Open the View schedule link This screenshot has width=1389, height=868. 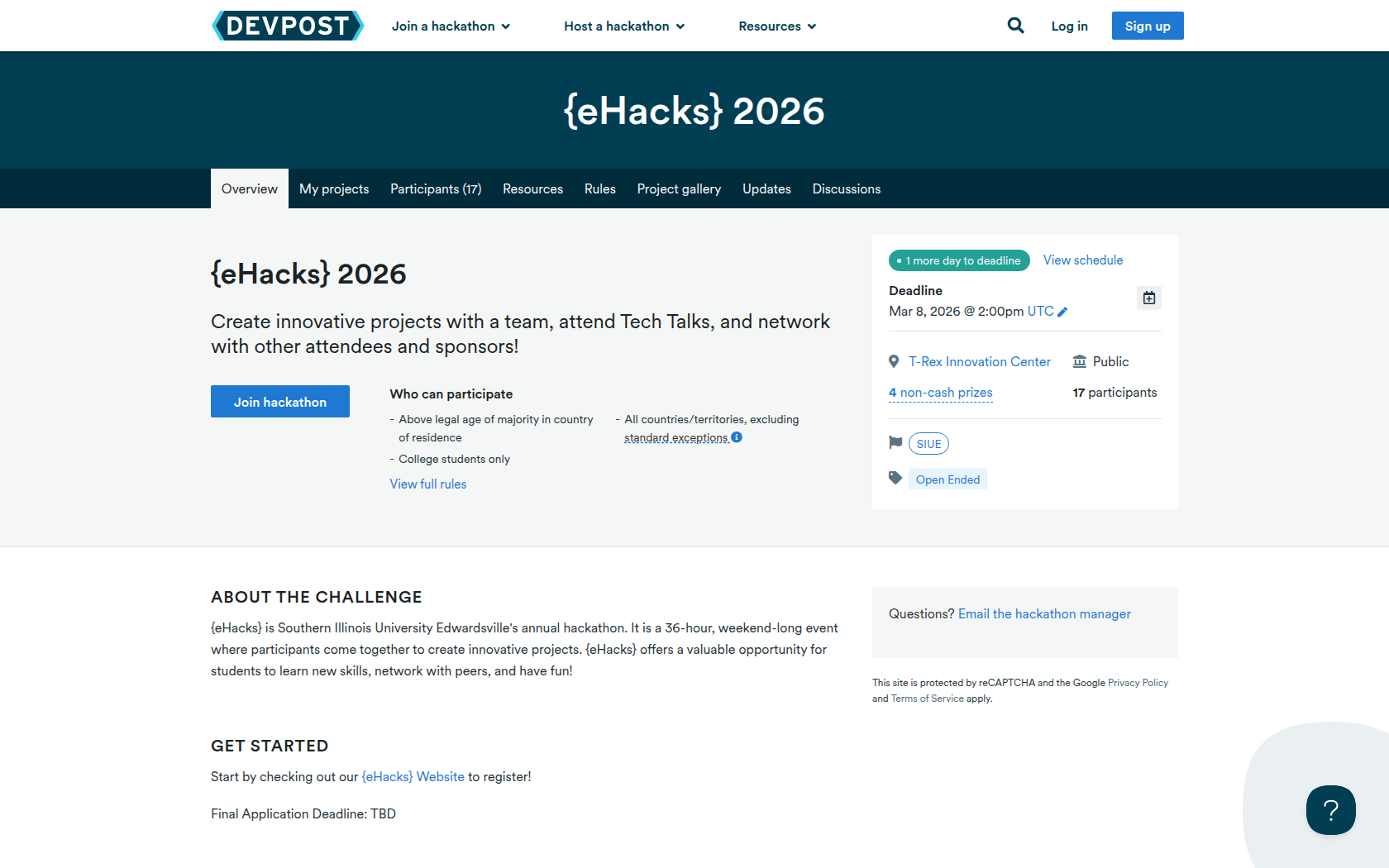1082,260
